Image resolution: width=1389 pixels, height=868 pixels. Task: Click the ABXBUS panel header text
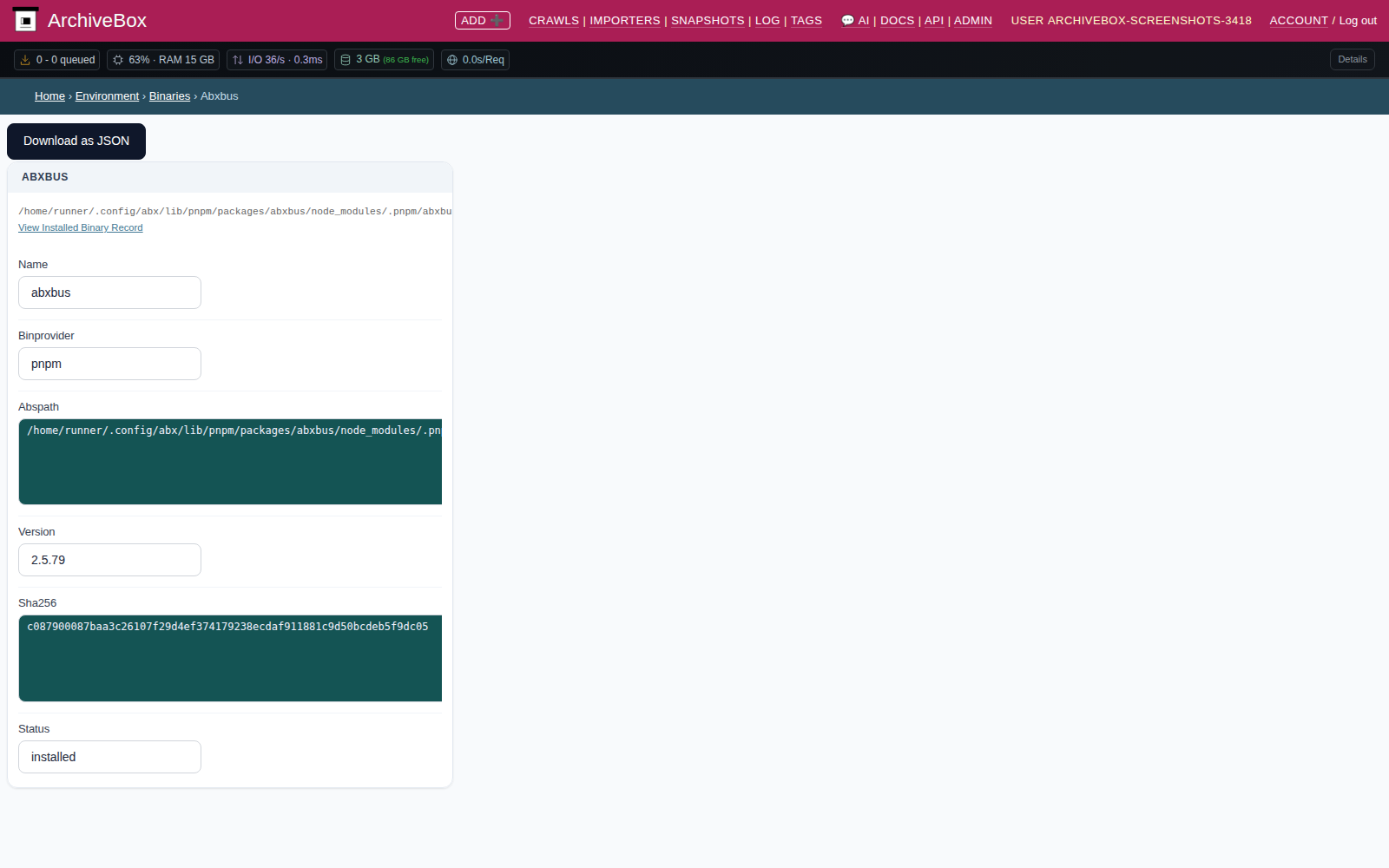click(45, 177)
